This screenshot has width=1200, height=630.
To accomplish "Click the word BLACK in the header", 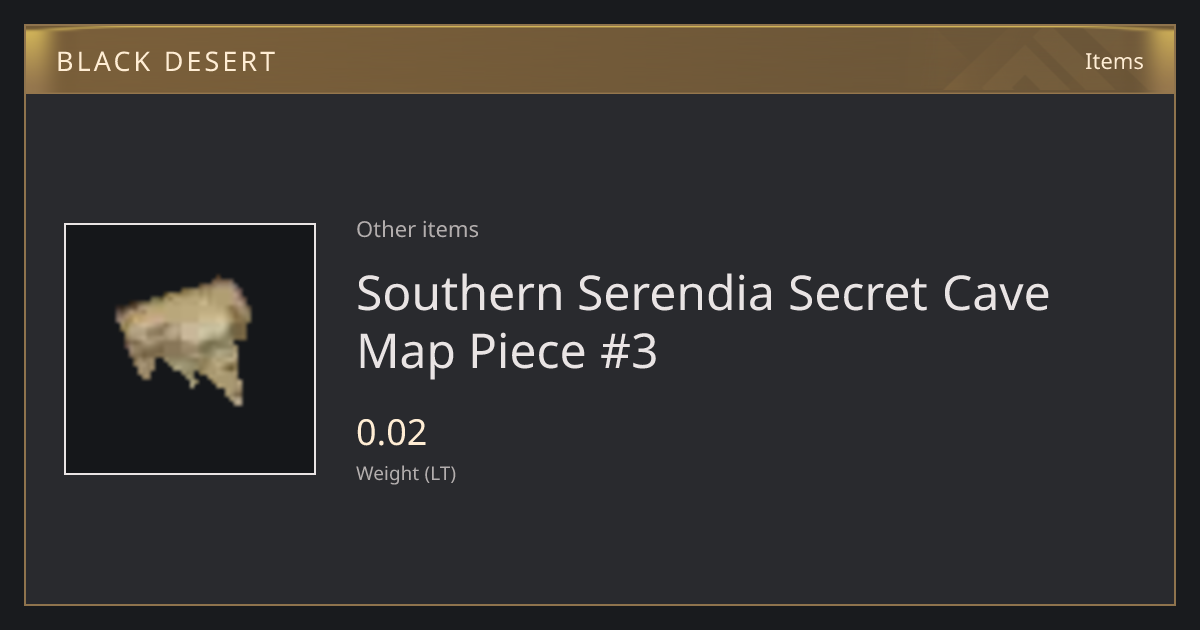I will coord(101,61).
